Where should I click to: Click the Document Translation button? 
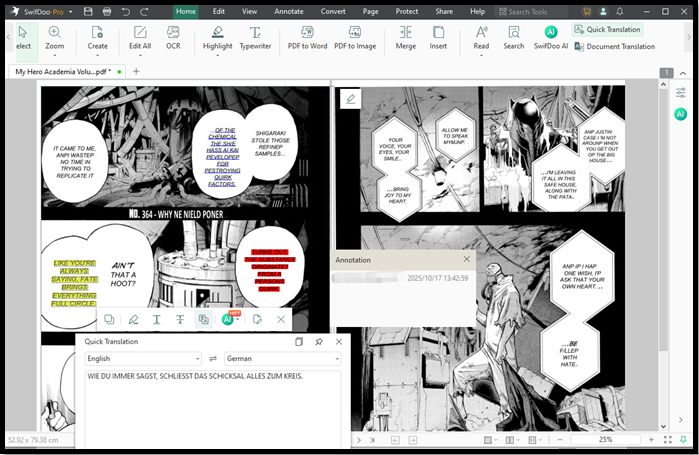pyautogui.click(x=614, y=47)
